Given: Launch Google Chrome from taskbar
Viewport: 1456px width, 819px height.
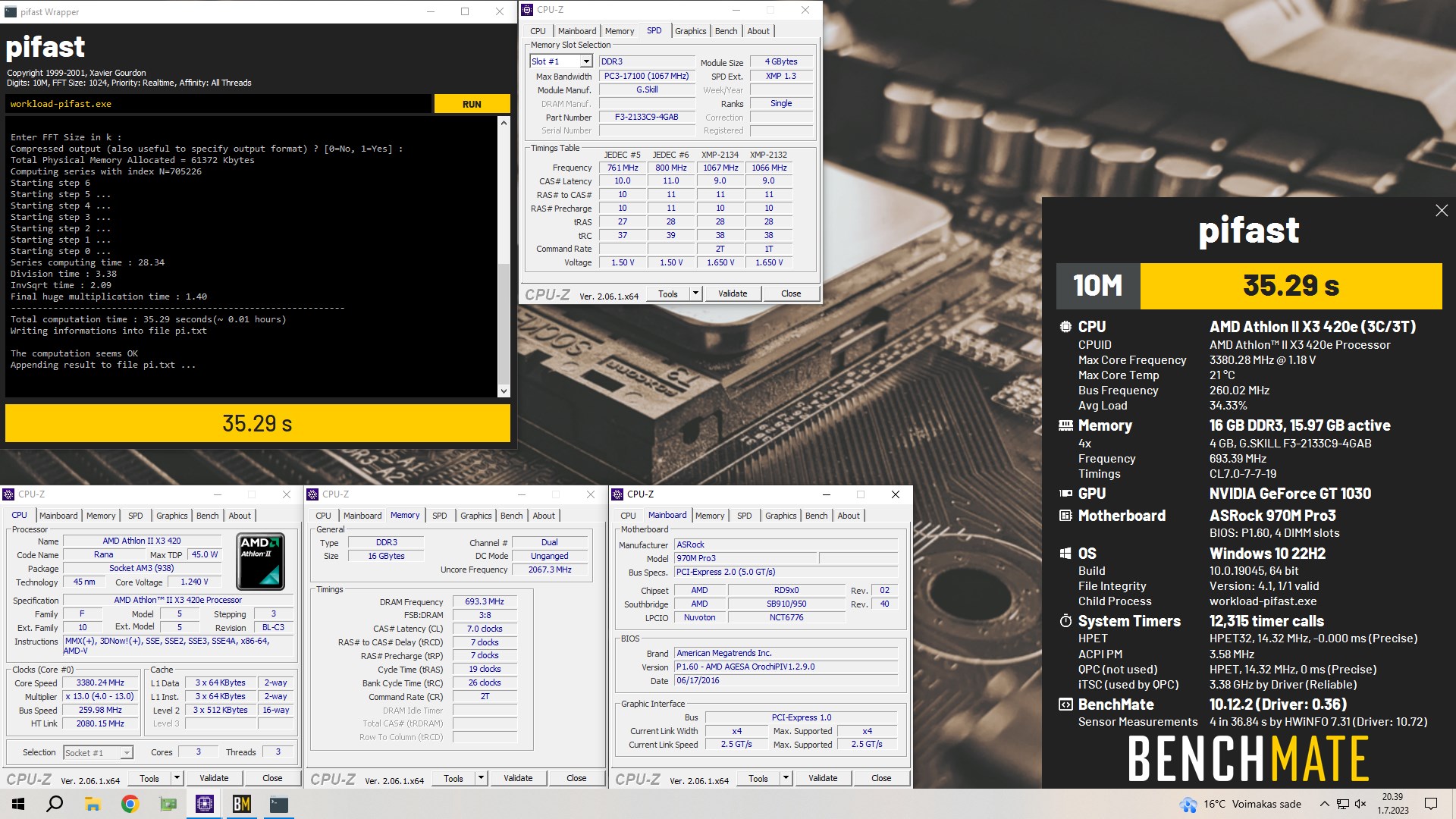Looking at the screenshot, I should 130,804.
